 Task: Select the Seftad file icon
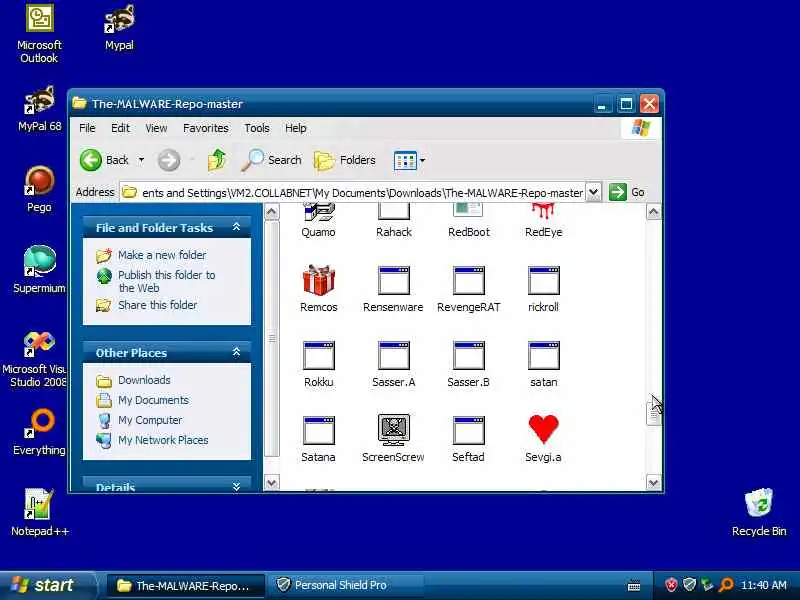(x=468, y=430)
